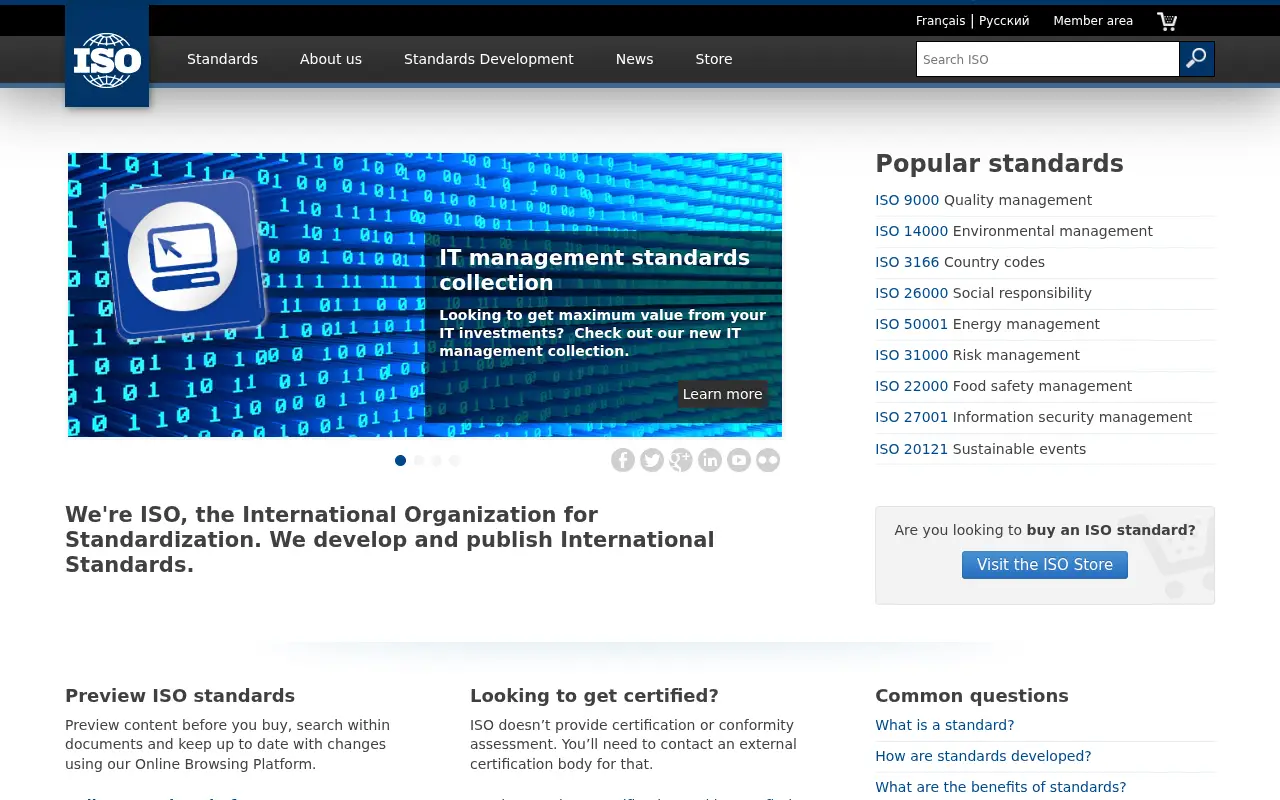Click the ISO logo to go home
Image resolution: width=1280 pixels, height=800 pixels.
pyautogui.click(x=107, y=56)
